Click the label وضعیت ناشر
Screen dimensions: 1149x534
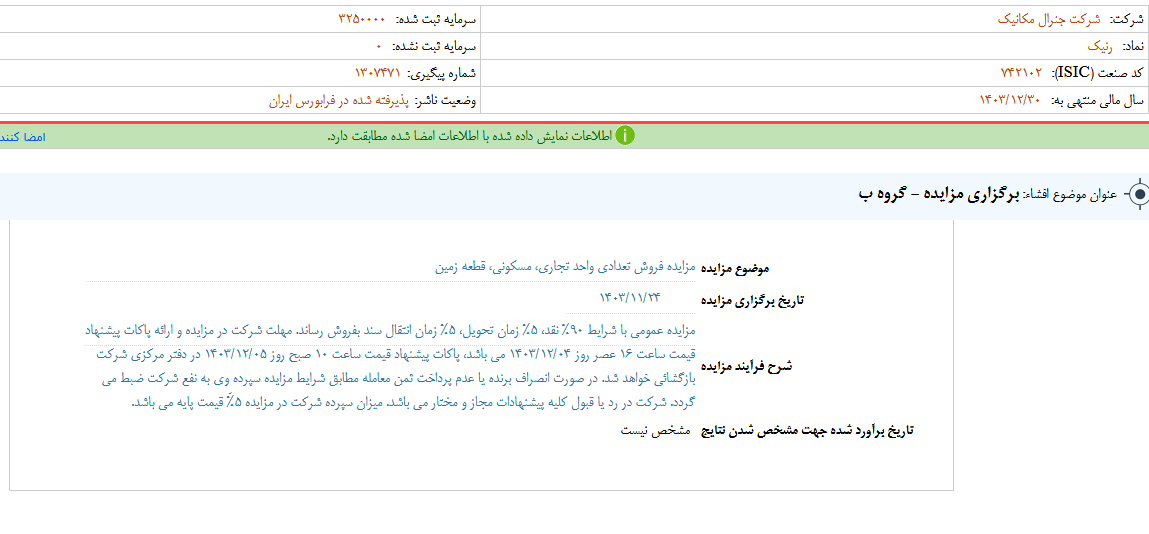click(446, 100)
